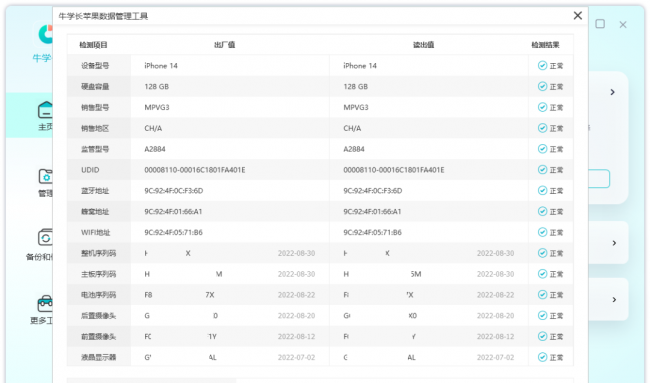Click the 出厂值 column header

[x=224, y=45]
